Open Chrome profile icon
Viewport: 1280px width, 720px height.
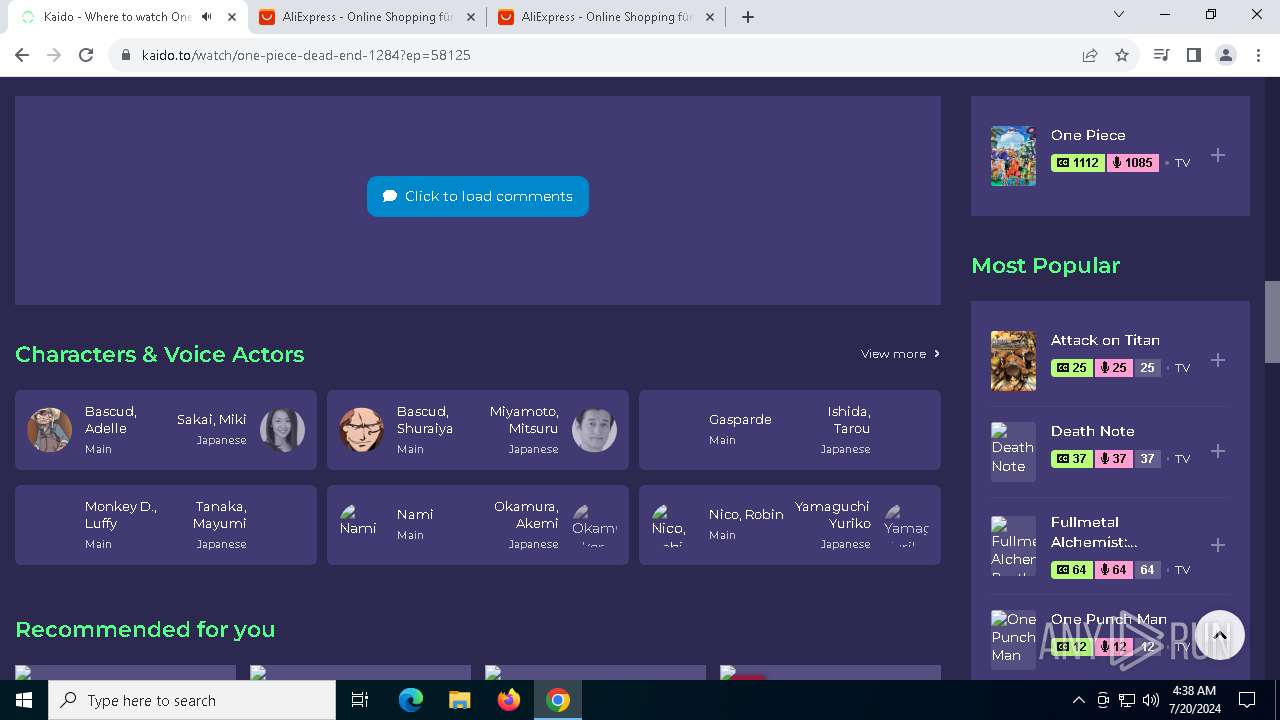[1226, 55]
